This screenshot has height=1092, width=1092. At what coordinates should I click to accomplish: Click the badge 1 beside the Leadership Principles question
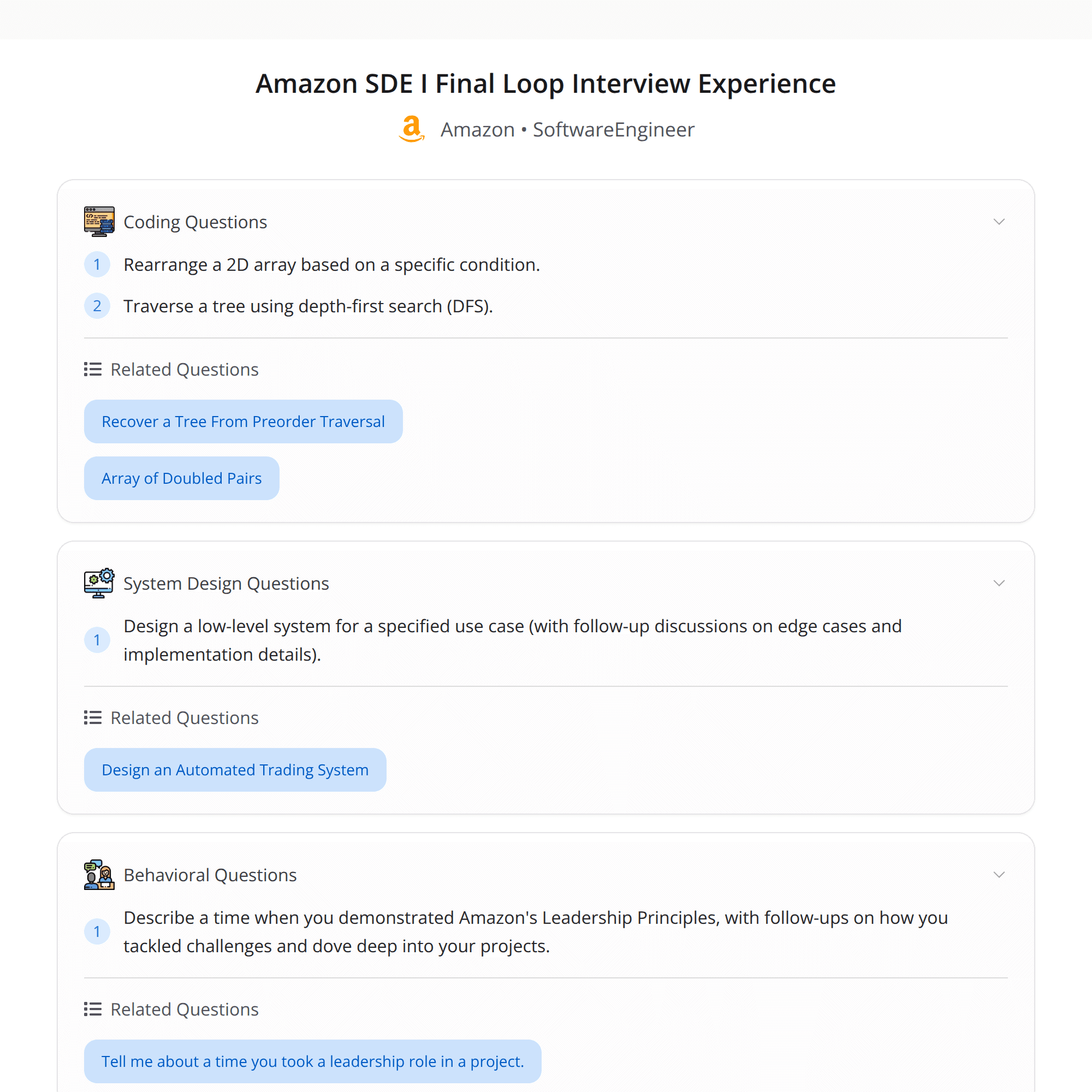tap(97, 931)
